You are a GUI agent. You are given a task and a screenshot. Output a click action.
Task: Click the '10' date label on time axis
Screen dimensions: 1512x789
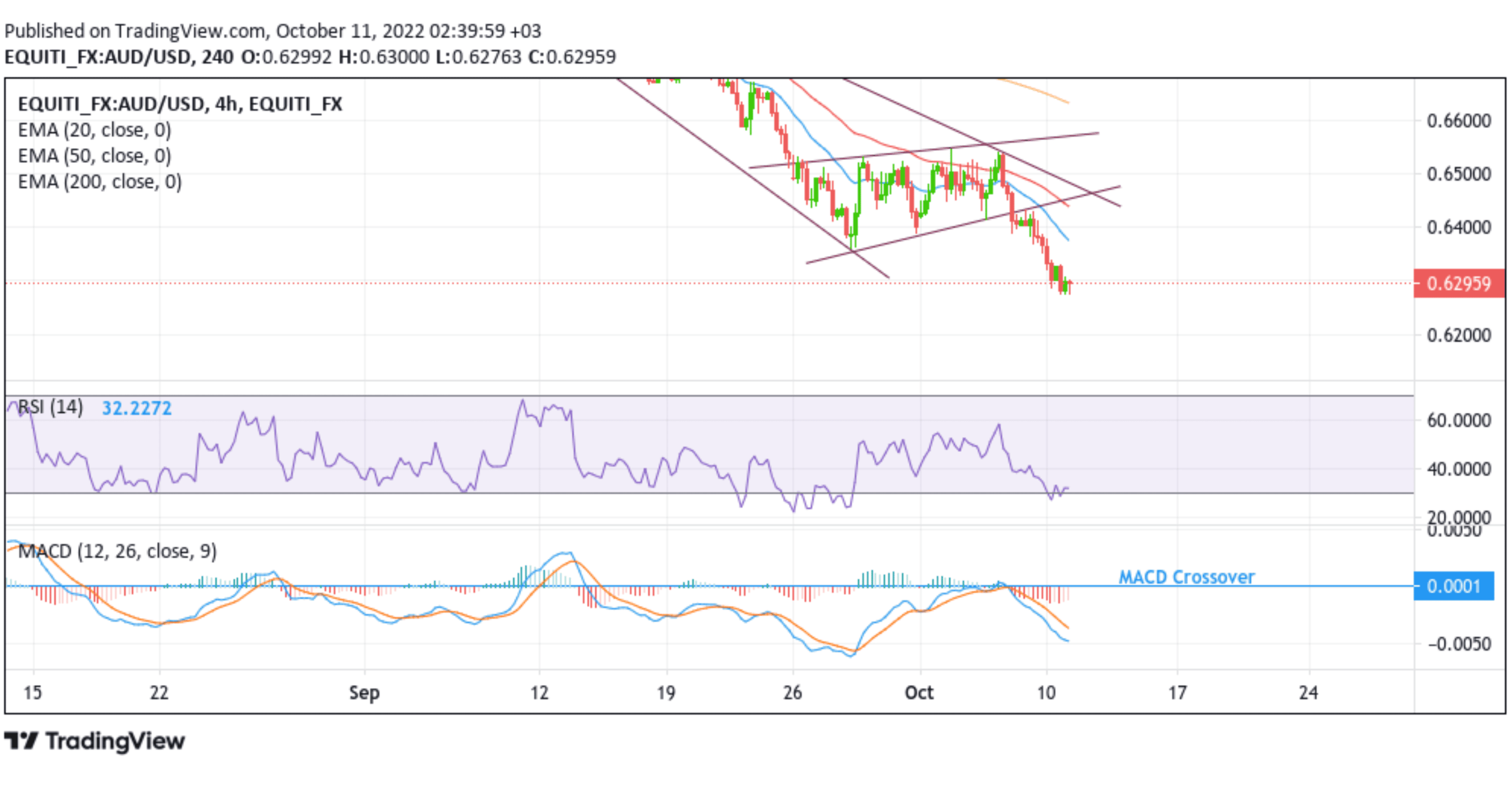pyautogui.click(x=1046, y=693)
